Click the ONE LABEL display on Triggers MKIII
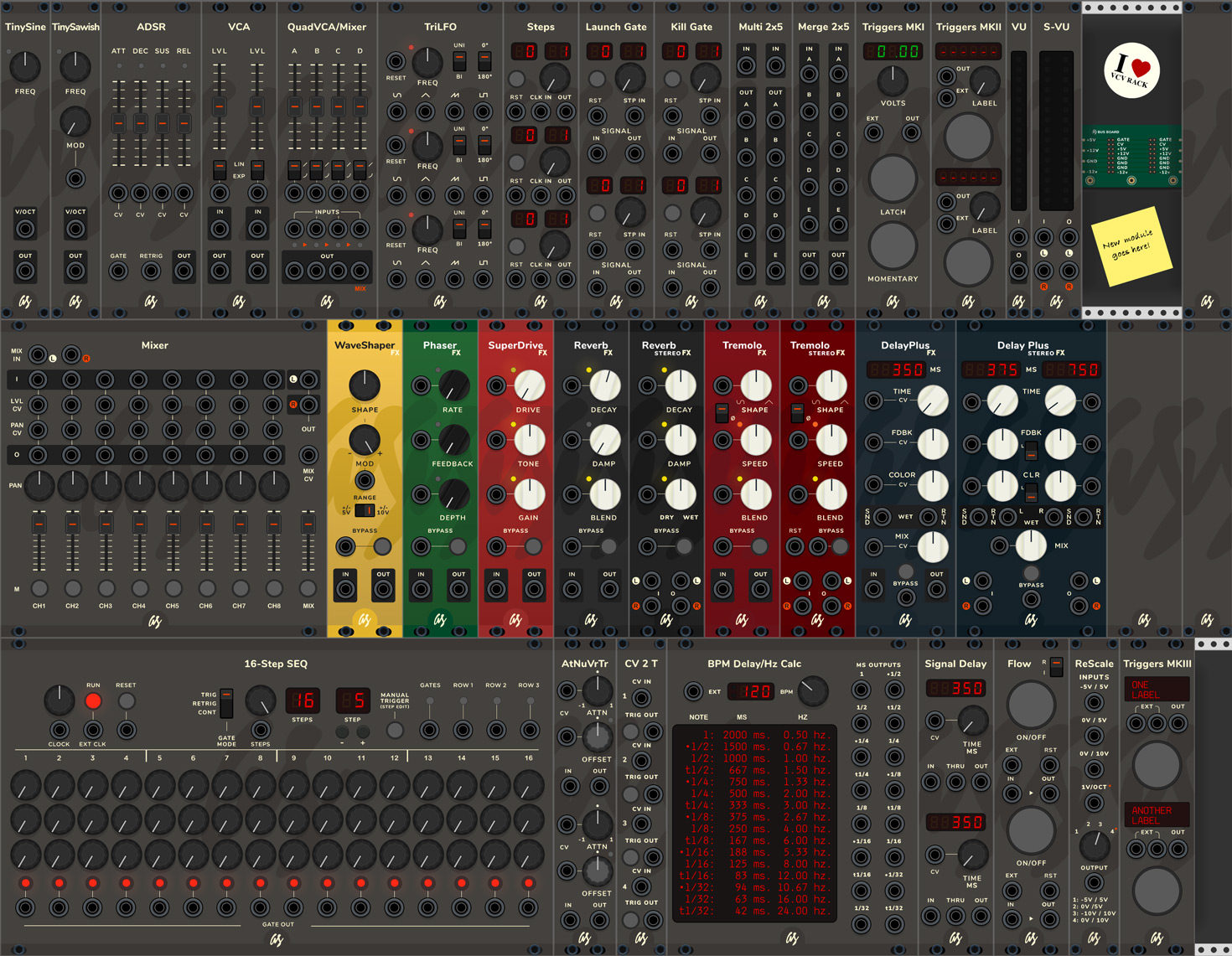The height and width of the screenshot is (956, 1232). pyautogui.click(x=1157, y=690)
